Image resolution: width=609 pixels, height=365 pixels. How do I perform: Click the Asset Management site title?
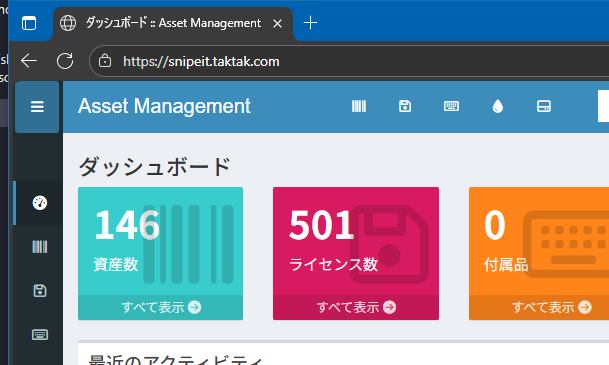164,106
